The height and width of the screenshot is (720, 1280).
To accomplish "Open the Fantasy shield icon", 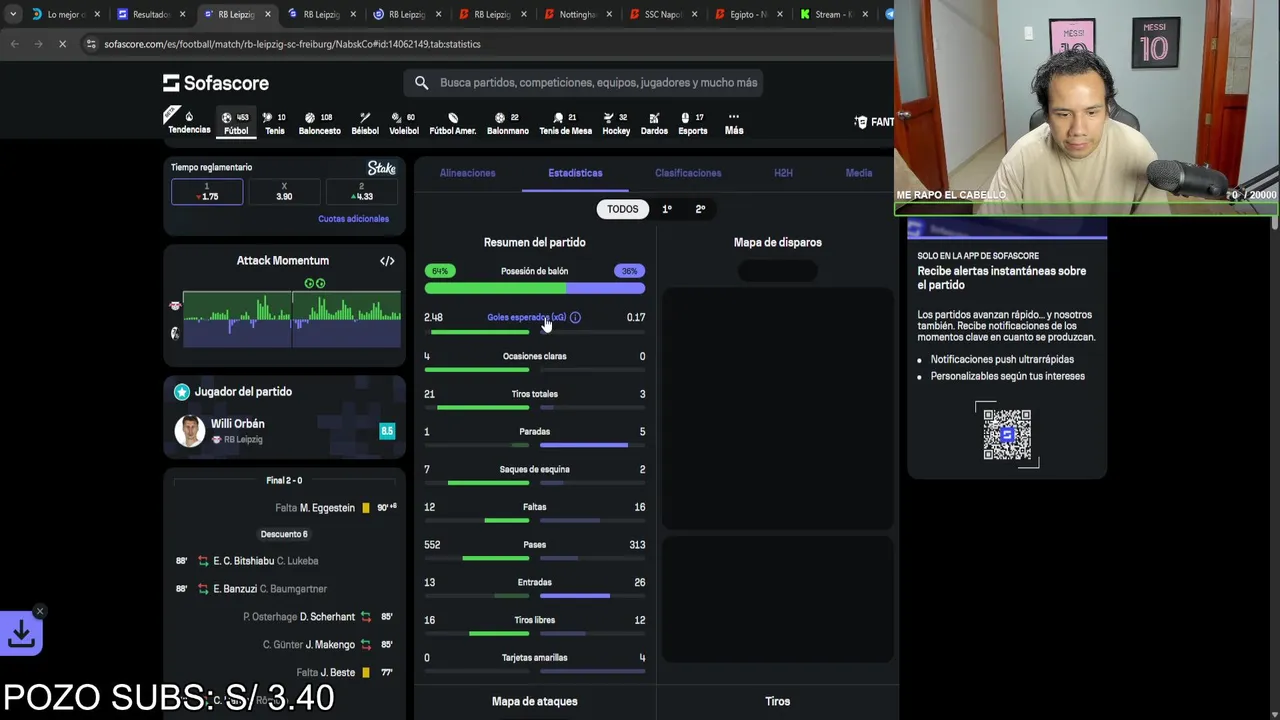I will point(861,122).
